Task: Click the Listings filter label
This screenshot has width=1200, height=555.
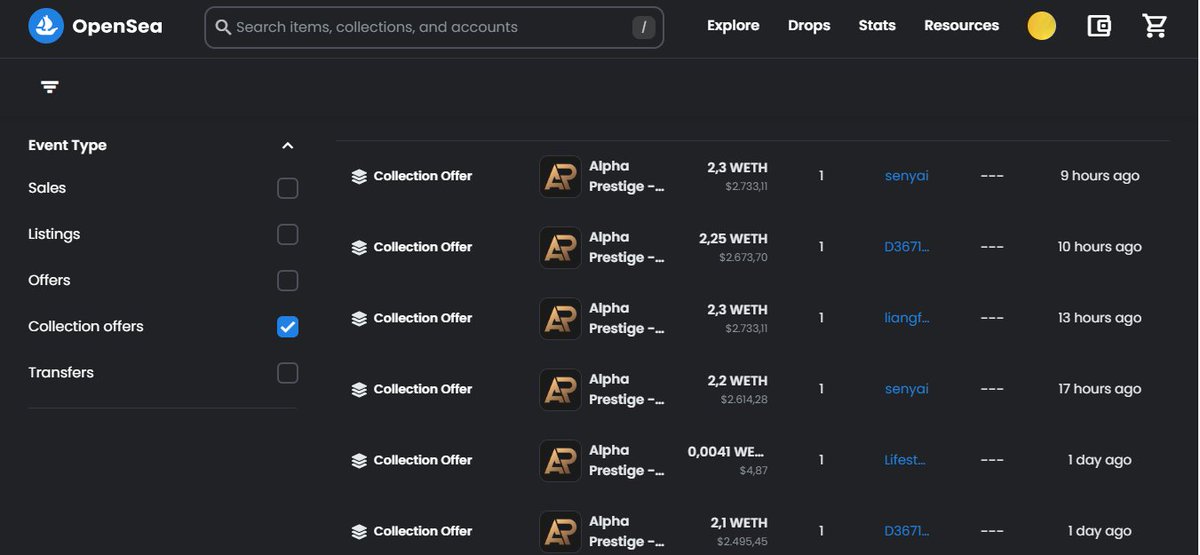Action: pos(54,234)
